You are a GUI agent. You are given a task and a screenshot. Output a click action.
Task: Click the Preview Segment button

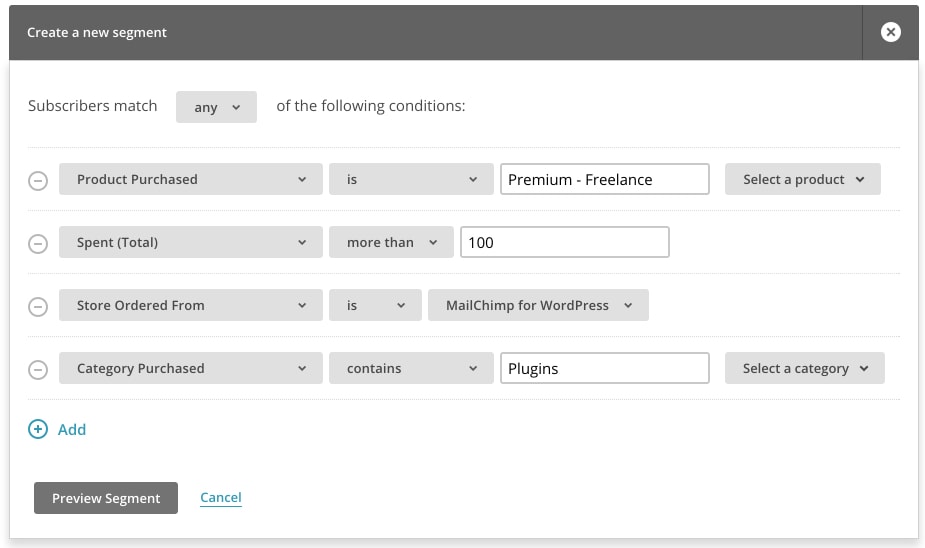[106, 498]
